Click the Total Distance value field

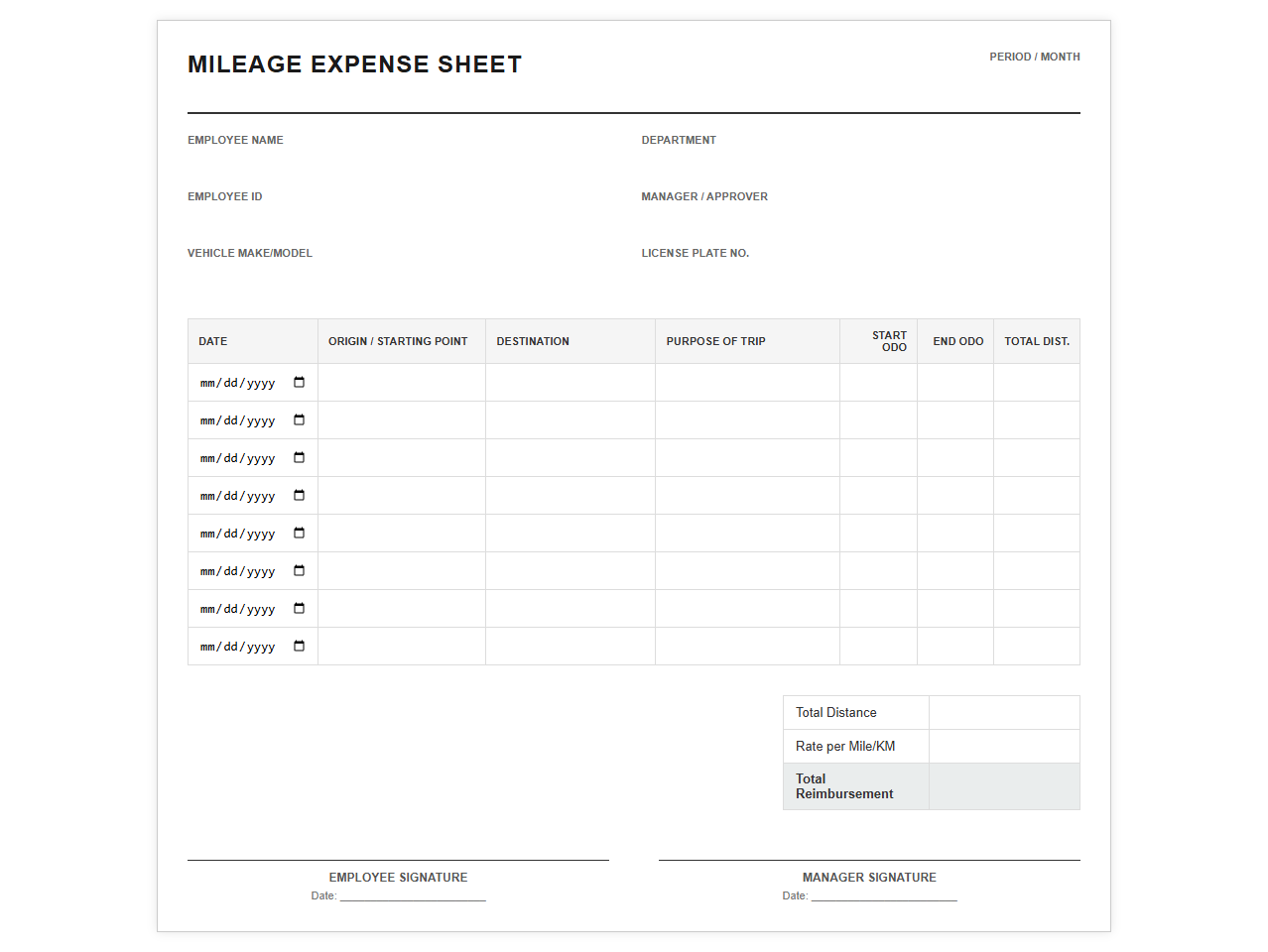click(x=1004, y=713)
